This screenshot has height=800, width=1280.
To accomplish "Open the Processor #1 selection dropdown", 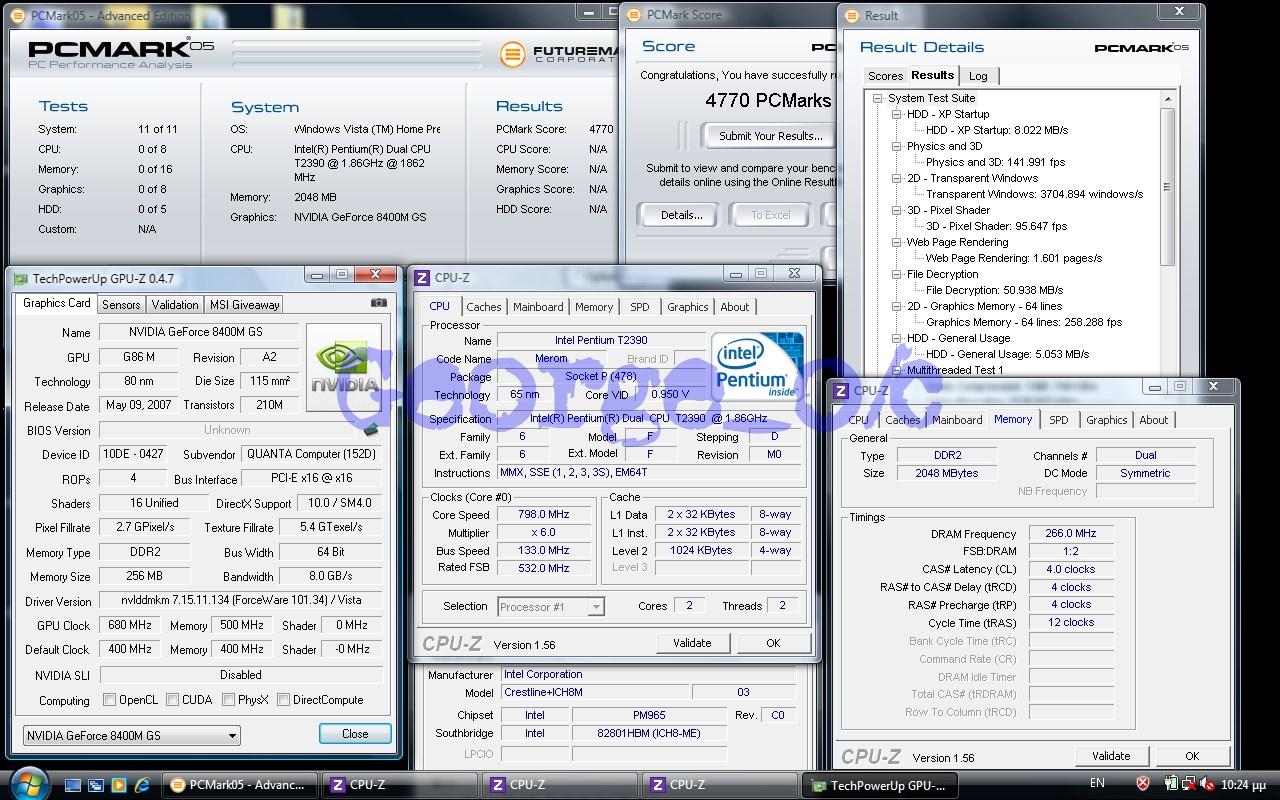I will tap(596, 606).
